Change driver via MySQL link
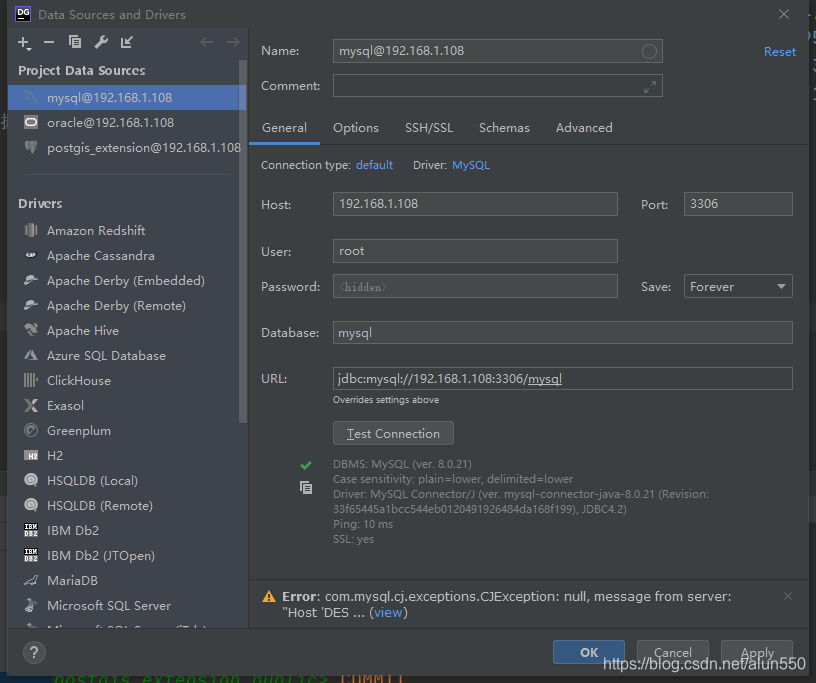 point(471,165)
